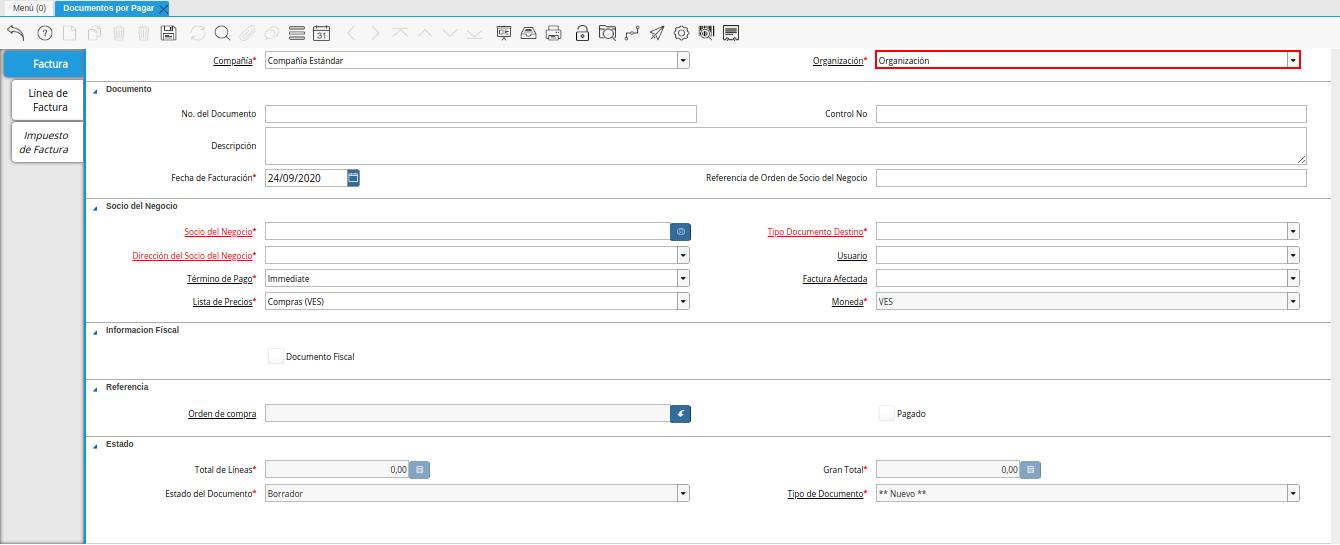The height and width of the screenshot is (545, 1340).
Task: Enable the Documento Fiscal checkbox
Action: [x=276, y=356]
